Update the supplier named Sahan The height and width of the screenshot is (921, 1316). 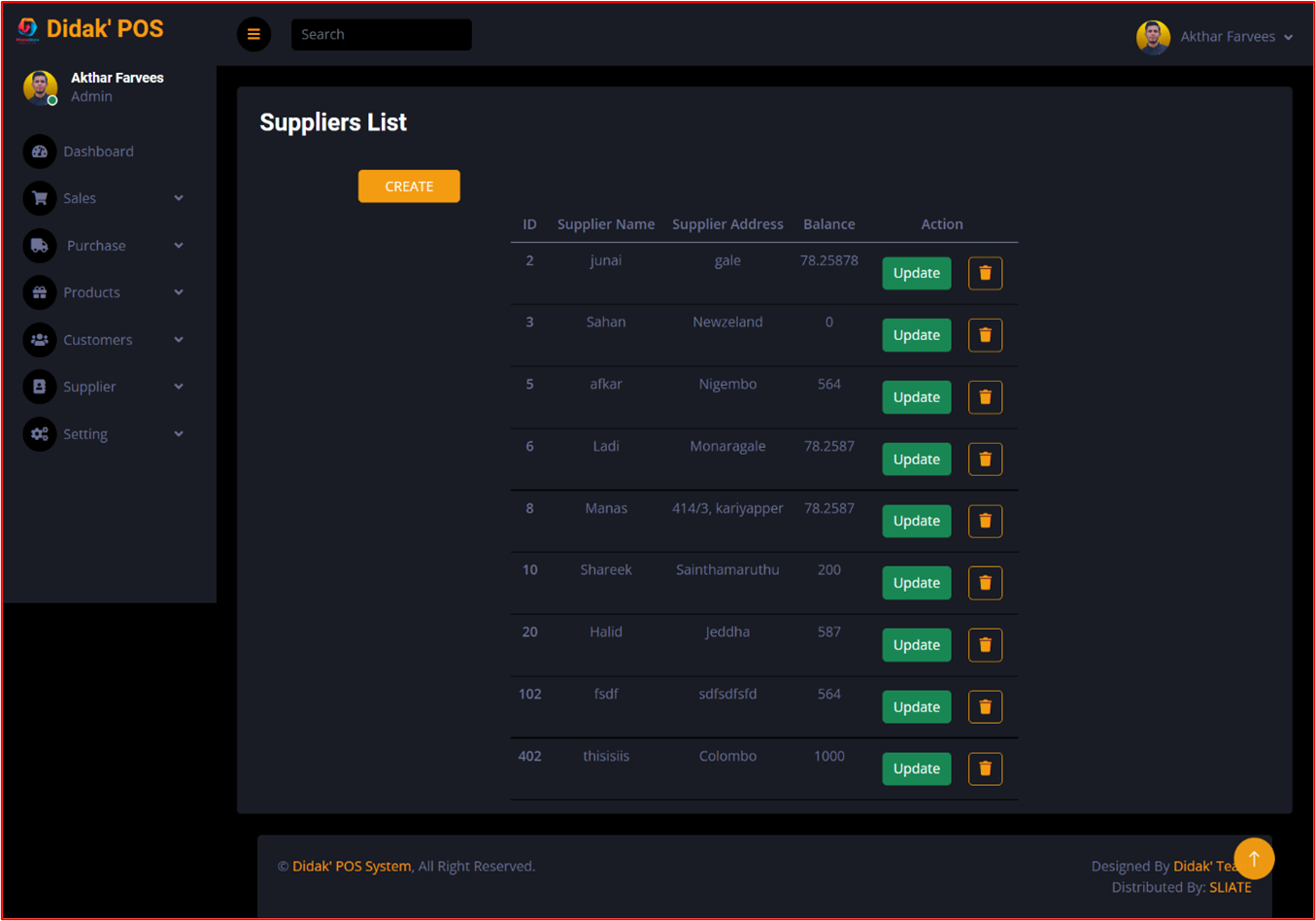point(916,335)
